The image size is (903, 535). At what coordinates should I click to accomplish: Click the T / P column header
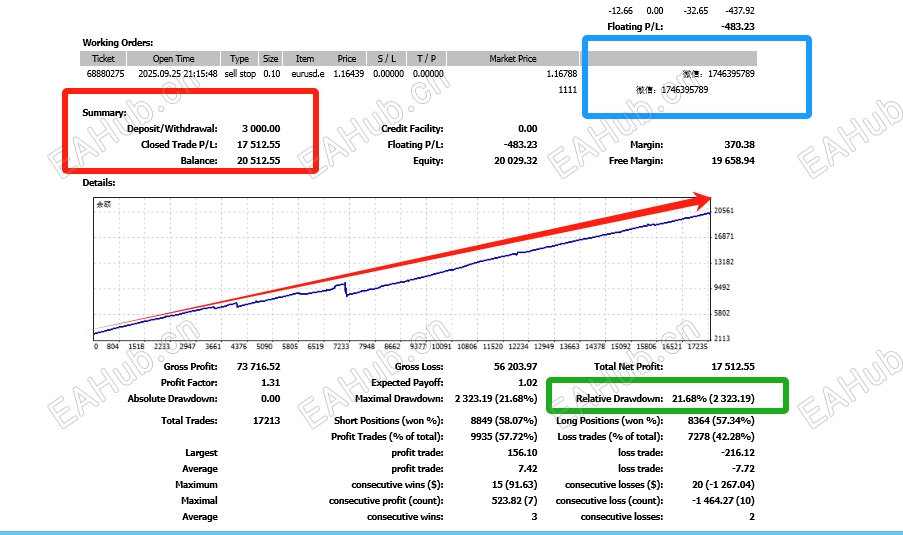click(426, 59)
